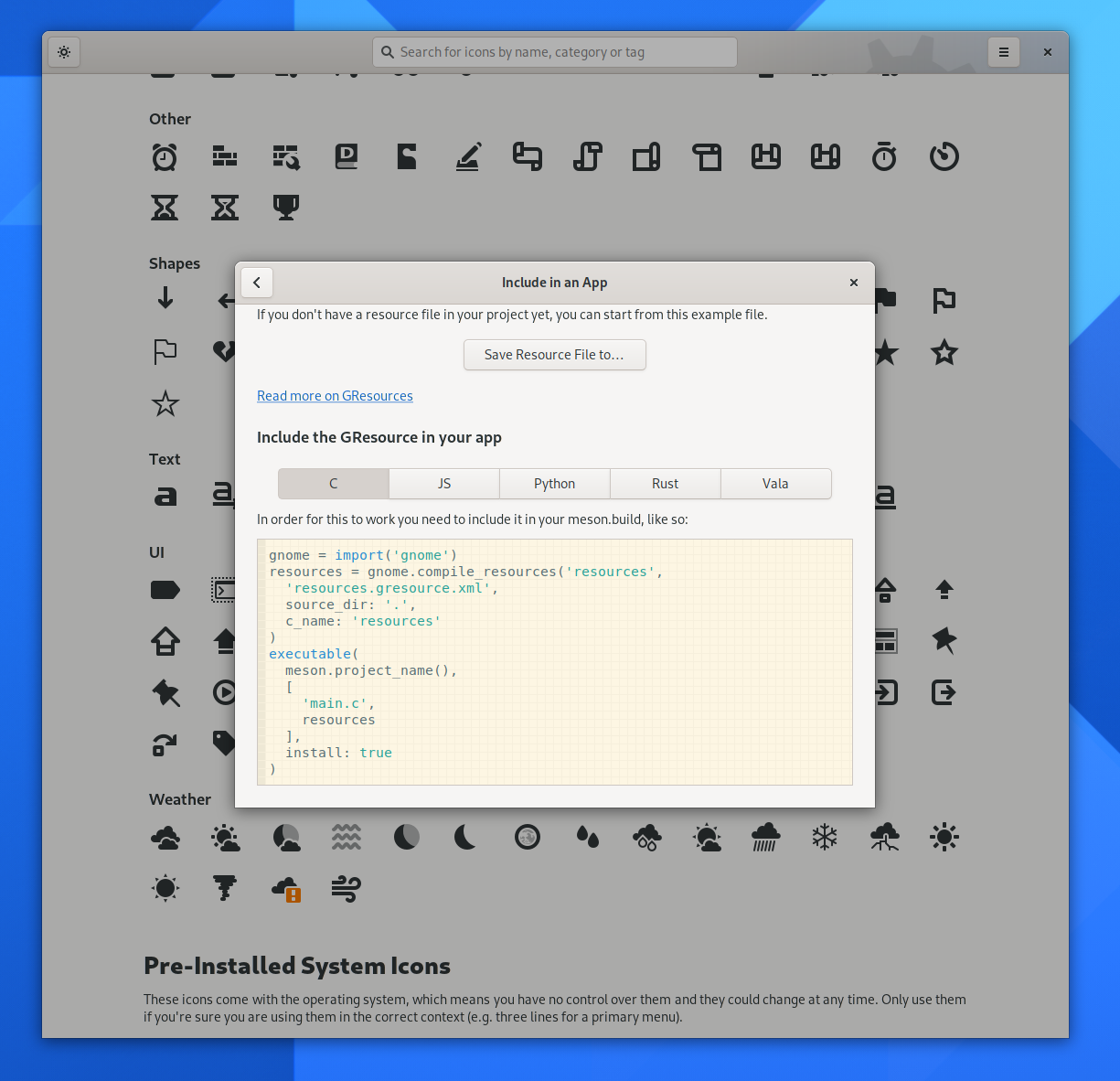The width and height of the screenshot is (1120, 1081).
Task: Switch to the Rust tab
Action: (665, 483)
